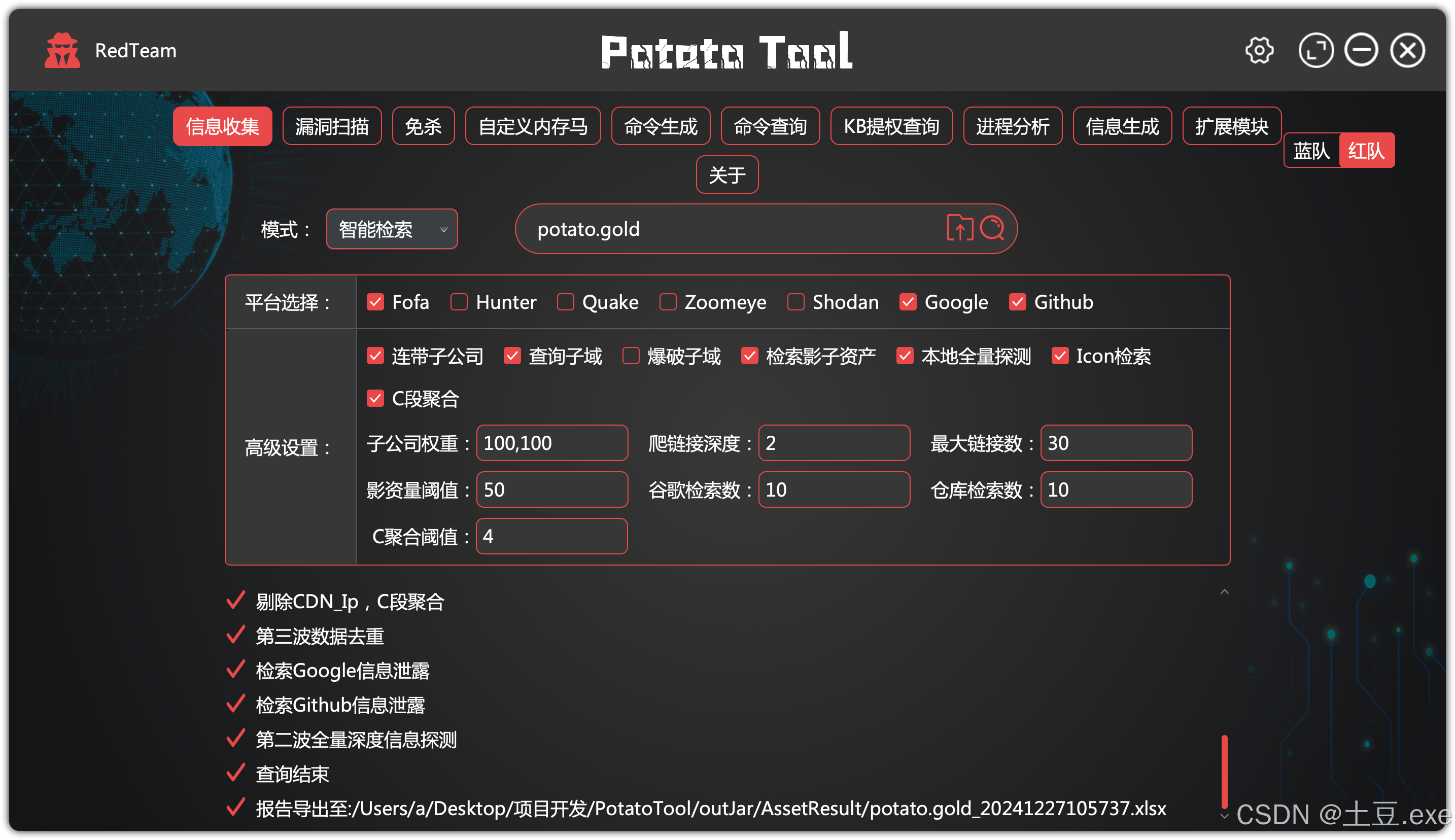Open the 智能检索 mode dropdown
This screenshot has height=840, width=1455.
pyautogui.click(x=392, y=229)
